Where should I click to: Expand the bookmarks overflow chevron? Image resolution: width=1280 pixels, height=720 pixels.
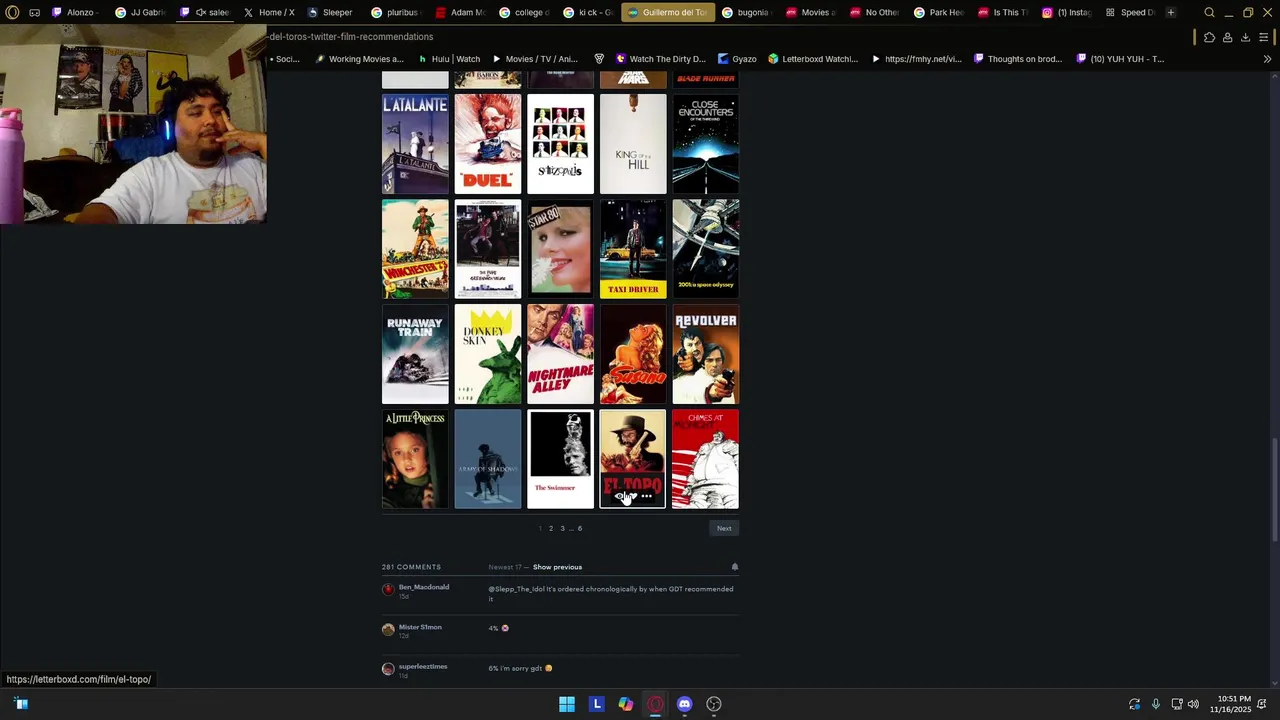(1267, 59)
